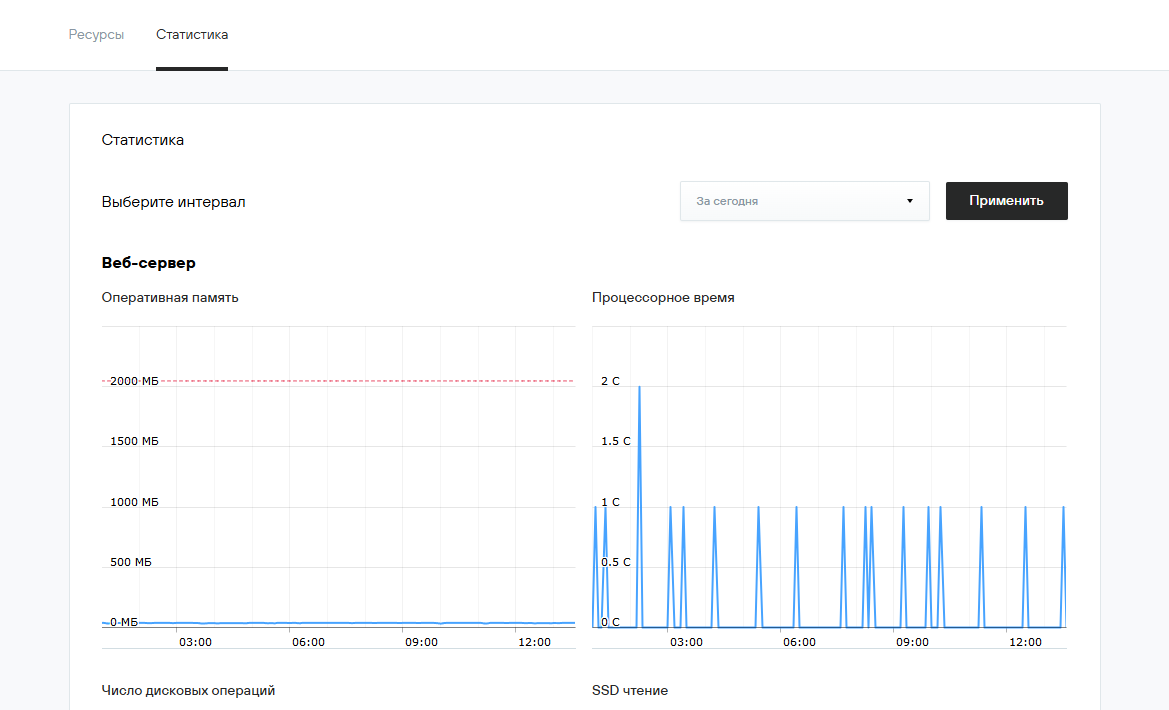
Task: Click the SSD чтение chart title
Action: (630, 690)
